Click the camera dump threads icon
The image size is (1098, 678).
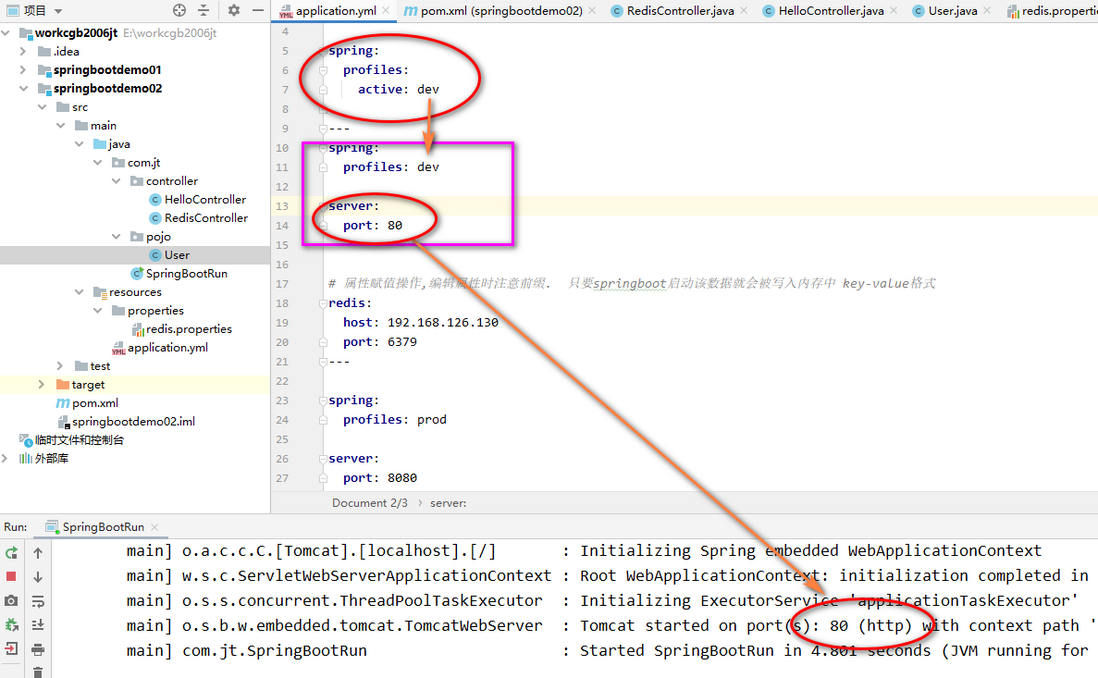pos(11,601)
